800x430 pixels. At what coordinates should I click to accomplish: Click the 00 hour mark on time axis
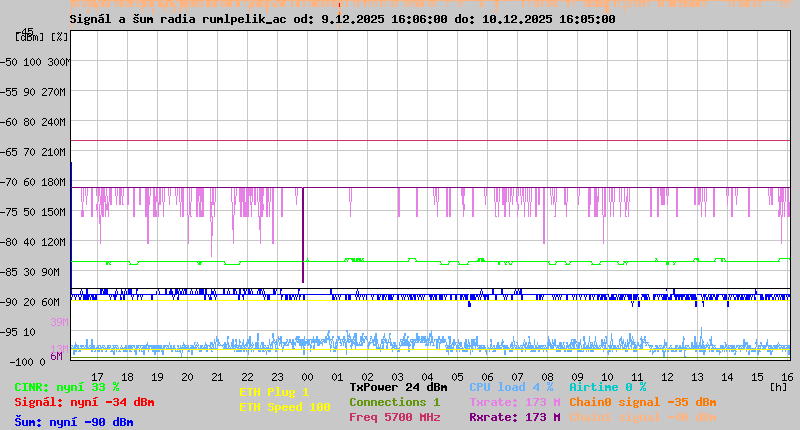pos(308,376)
